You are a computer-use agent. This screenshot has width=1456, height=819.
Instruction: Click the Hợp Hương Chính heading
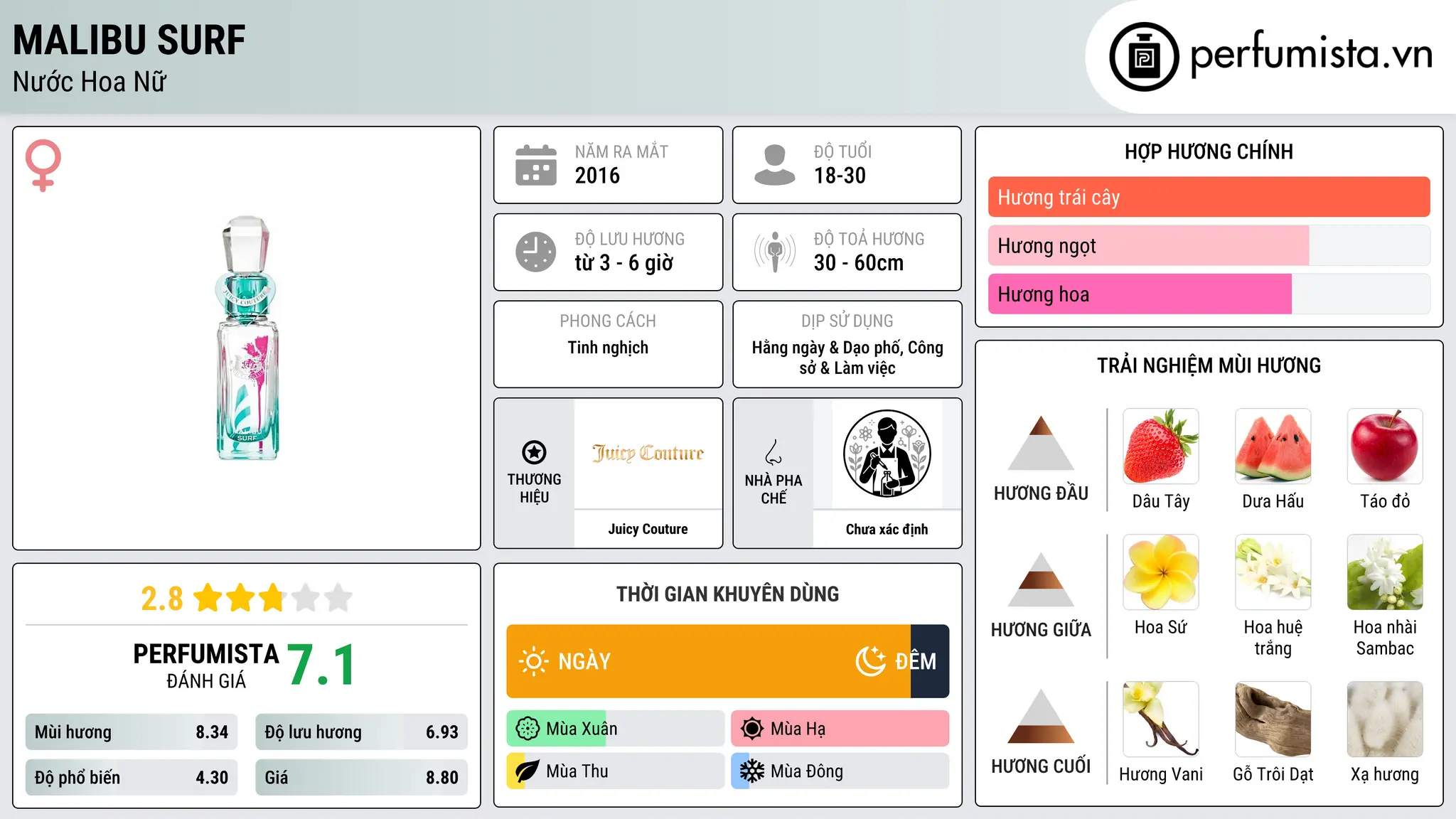(1209, 151)
